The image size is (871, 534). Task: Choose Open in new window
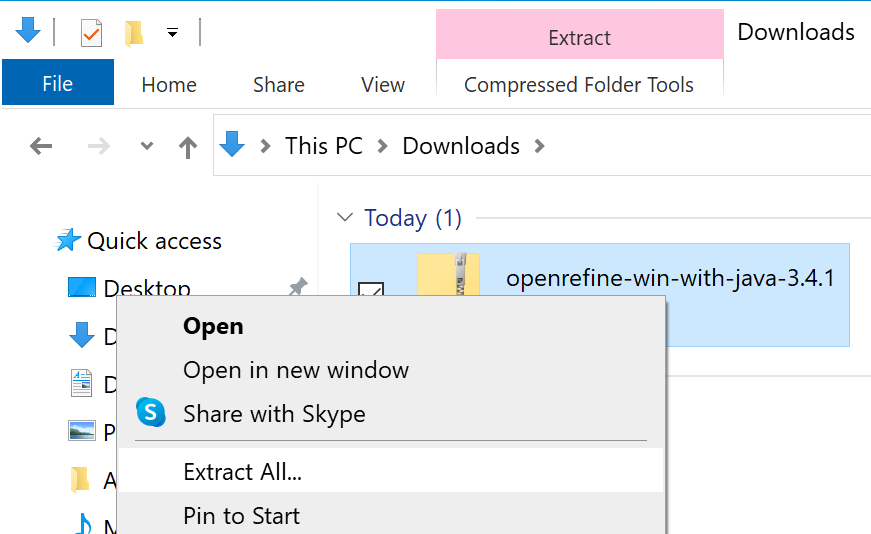pos(296,370)
